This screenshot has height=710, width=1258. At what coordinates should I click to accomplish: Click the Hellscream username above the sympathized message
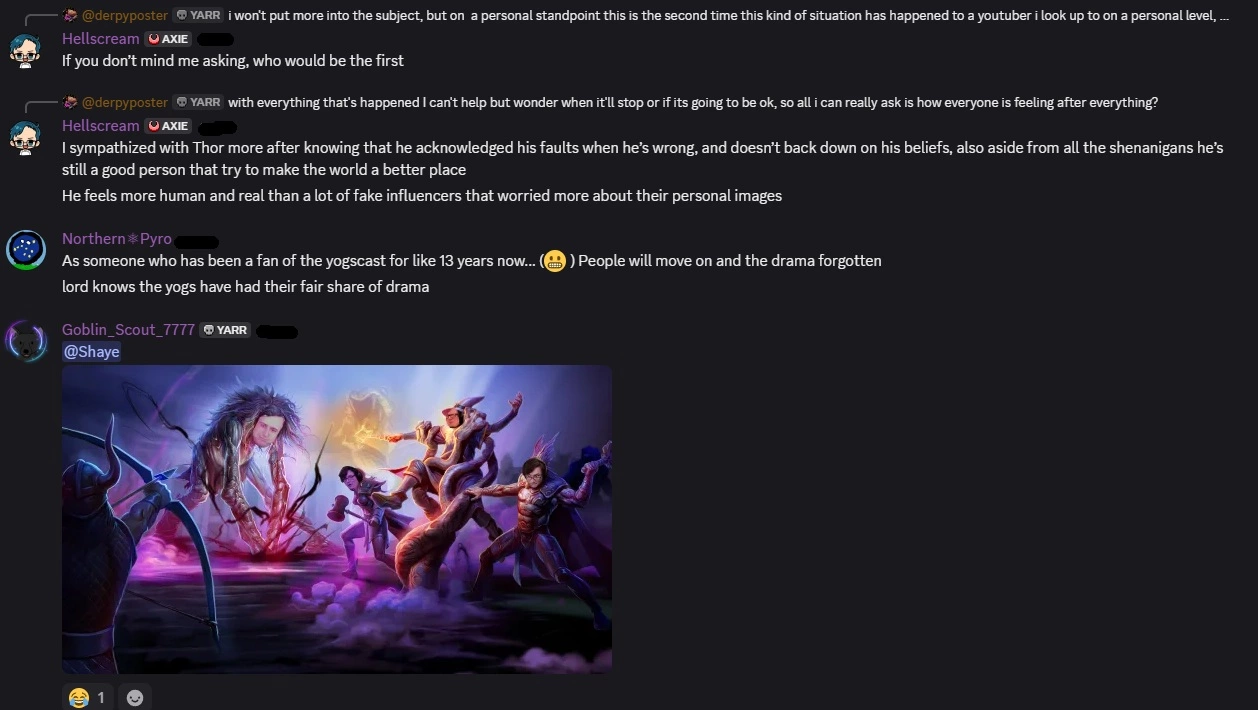pyautogui.click(x=101, y=126)
